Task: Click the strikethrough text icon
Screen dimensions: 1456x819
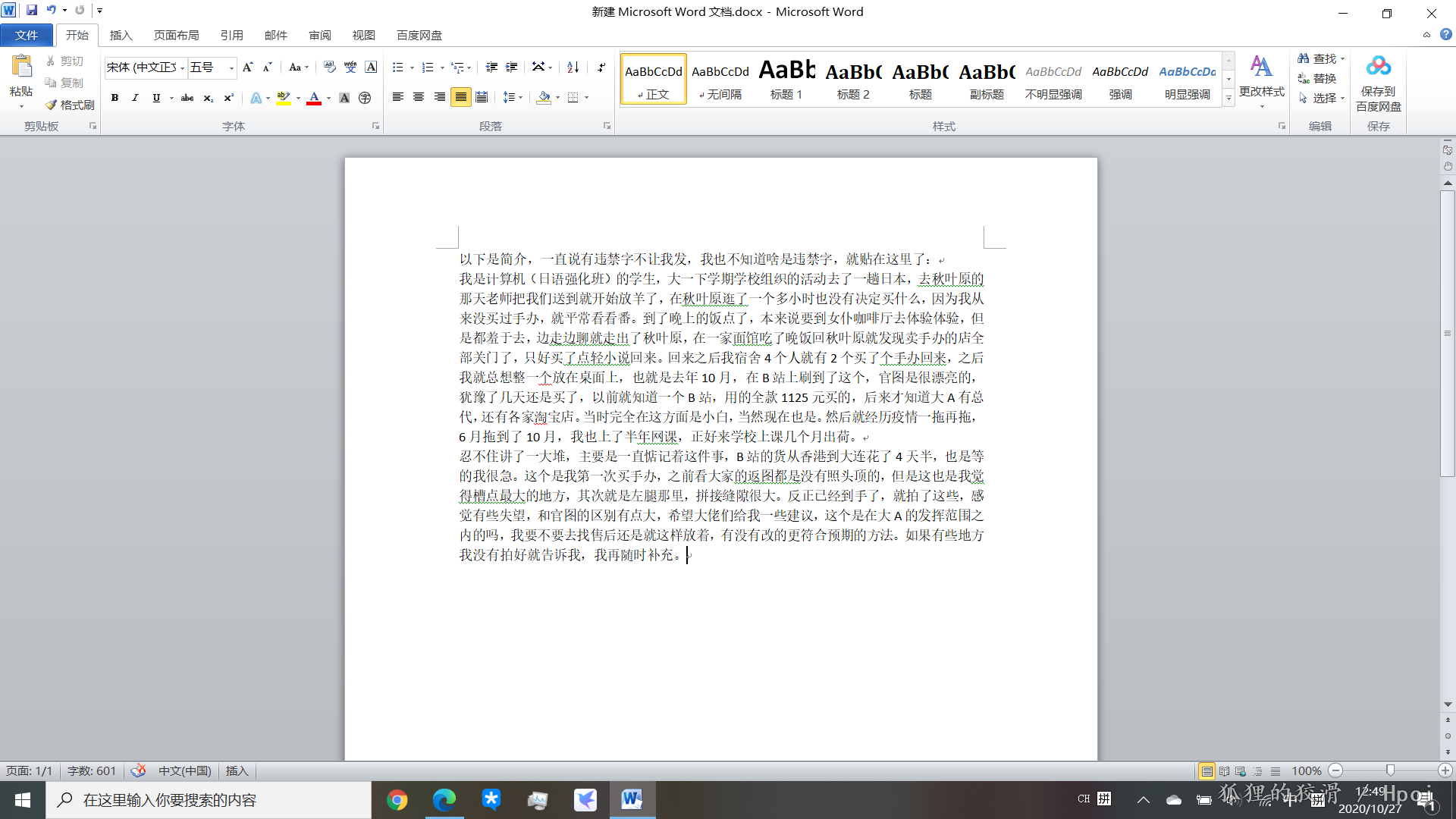Action: point(187,98)
